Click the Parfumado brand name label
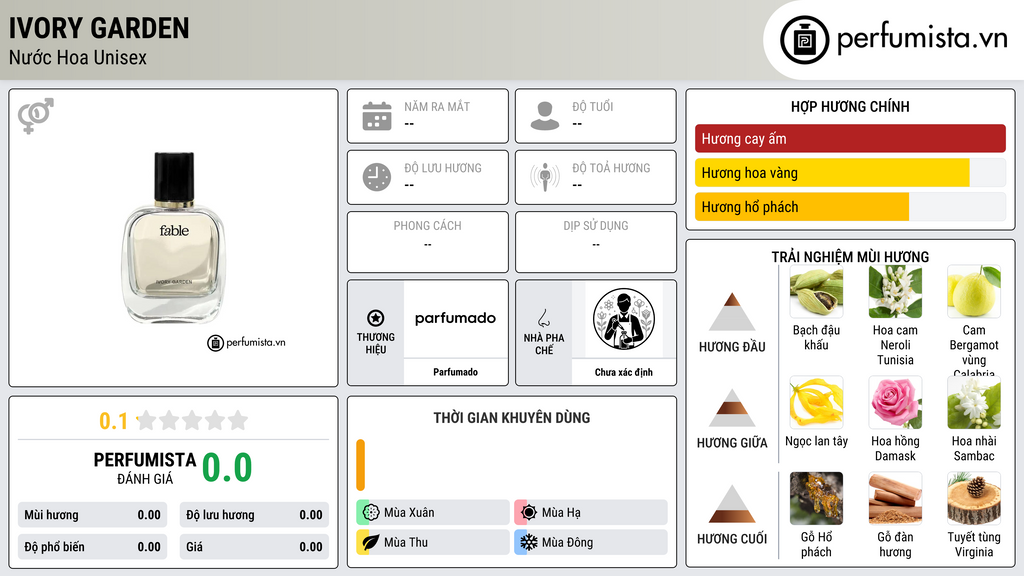1024x576 pixels. [455, 372]
